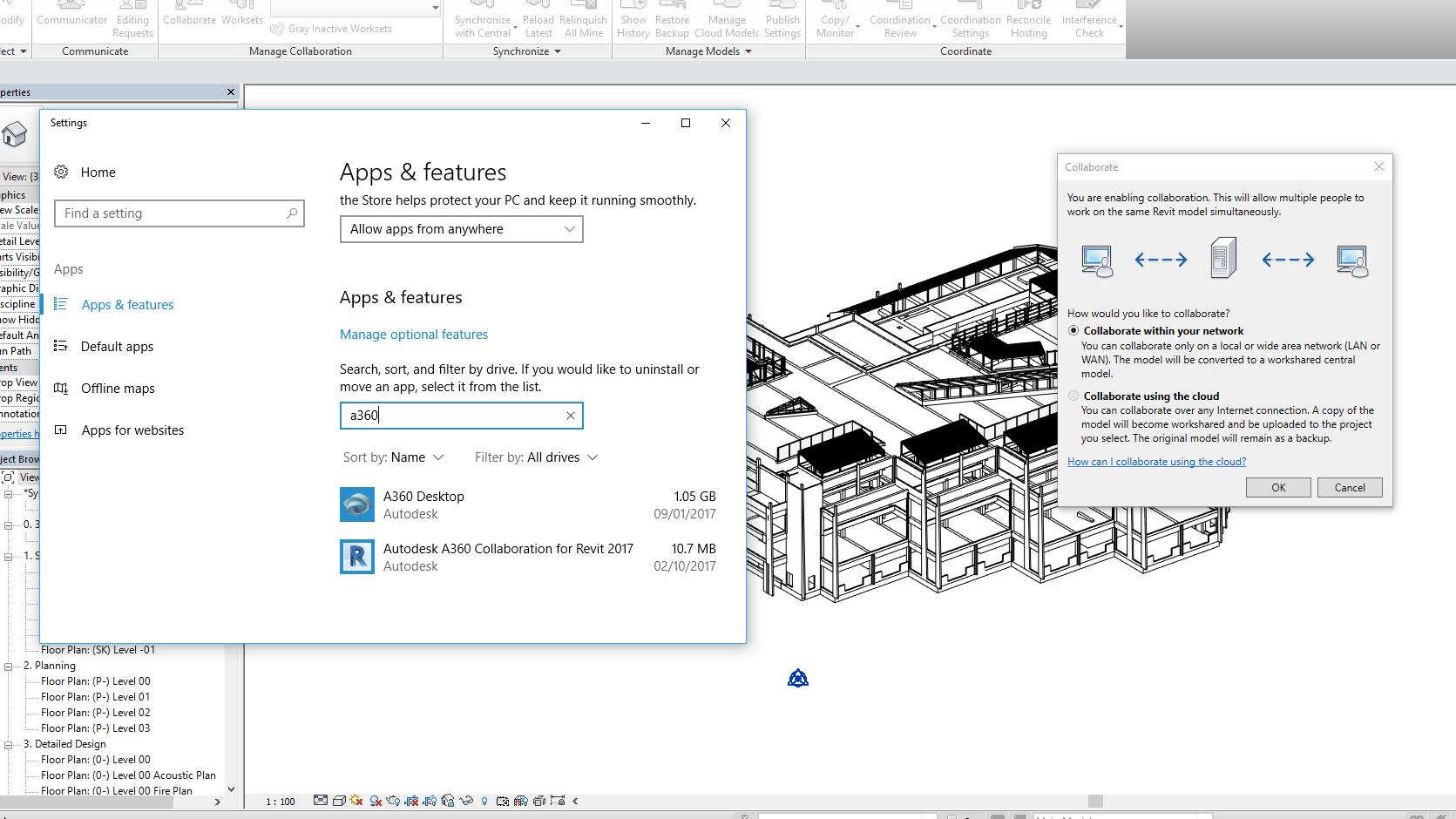Toggle Temporary Hide/Isolate glasses icon
This screenshot has height=819, width=1456.
[465, 801]
